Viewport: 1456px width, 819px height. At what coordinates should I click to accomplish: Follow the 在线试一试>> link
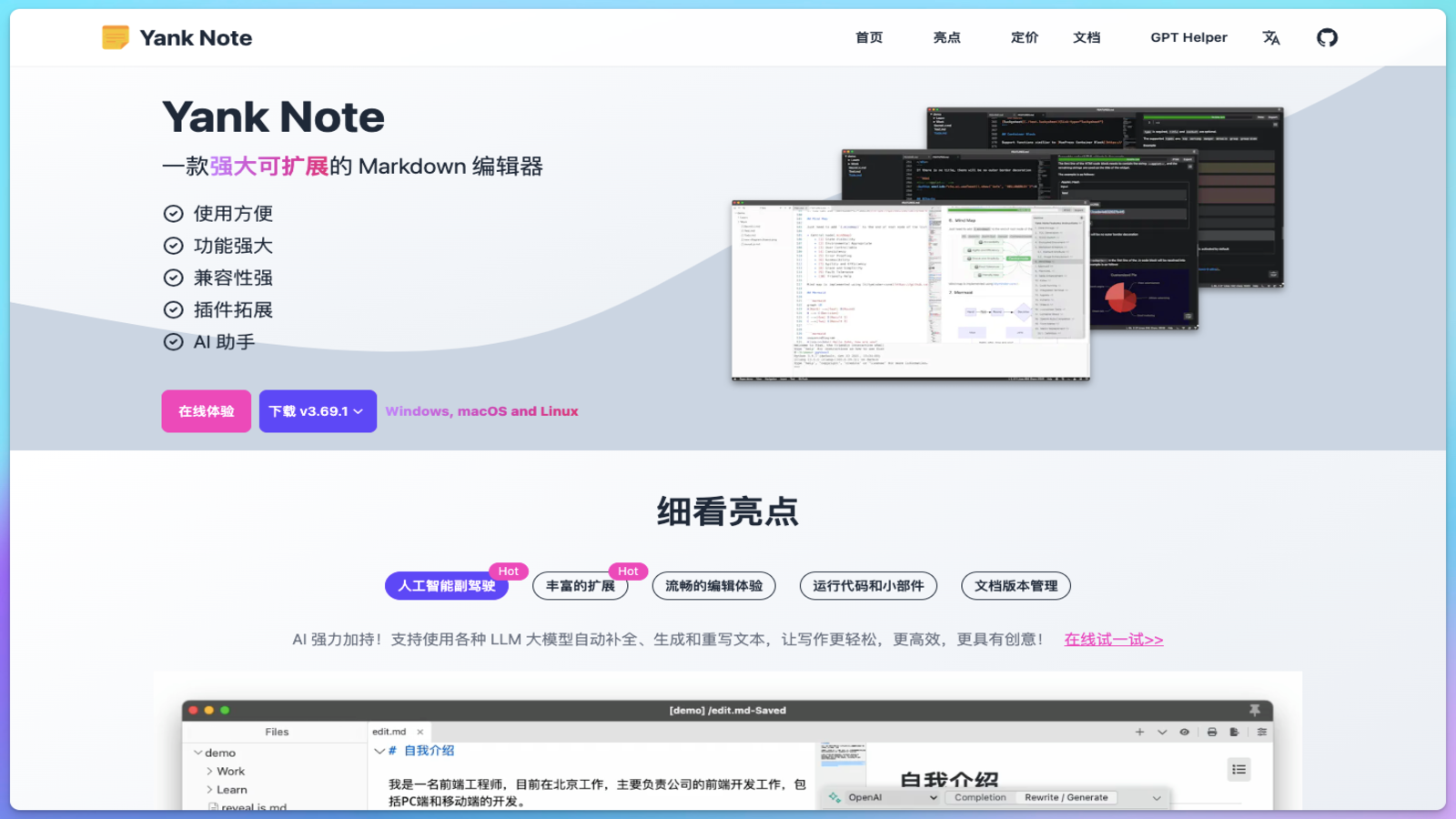click(1114, 640)
